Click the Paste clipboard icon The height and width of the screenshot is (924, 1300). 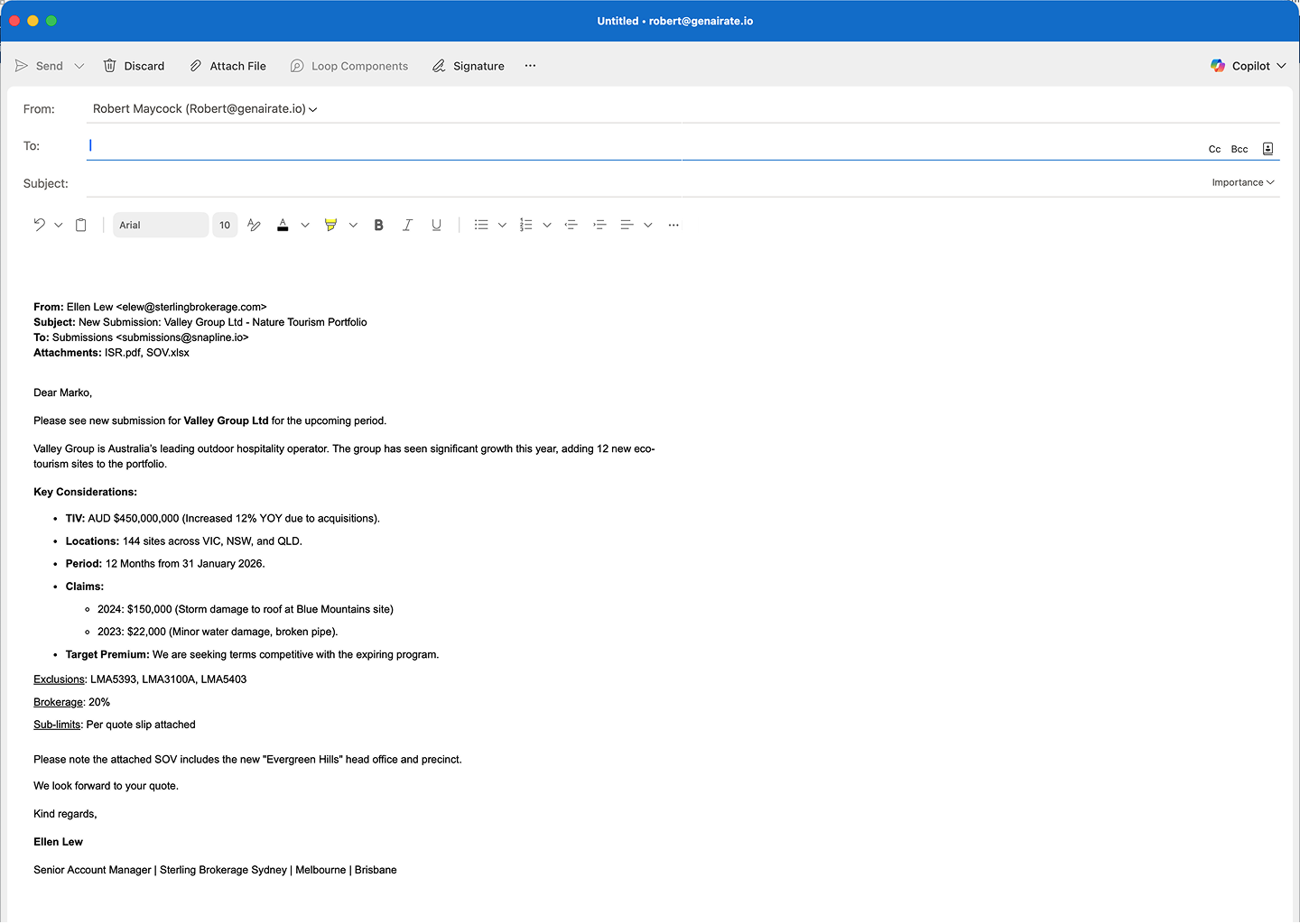click(x=81, y=225)
